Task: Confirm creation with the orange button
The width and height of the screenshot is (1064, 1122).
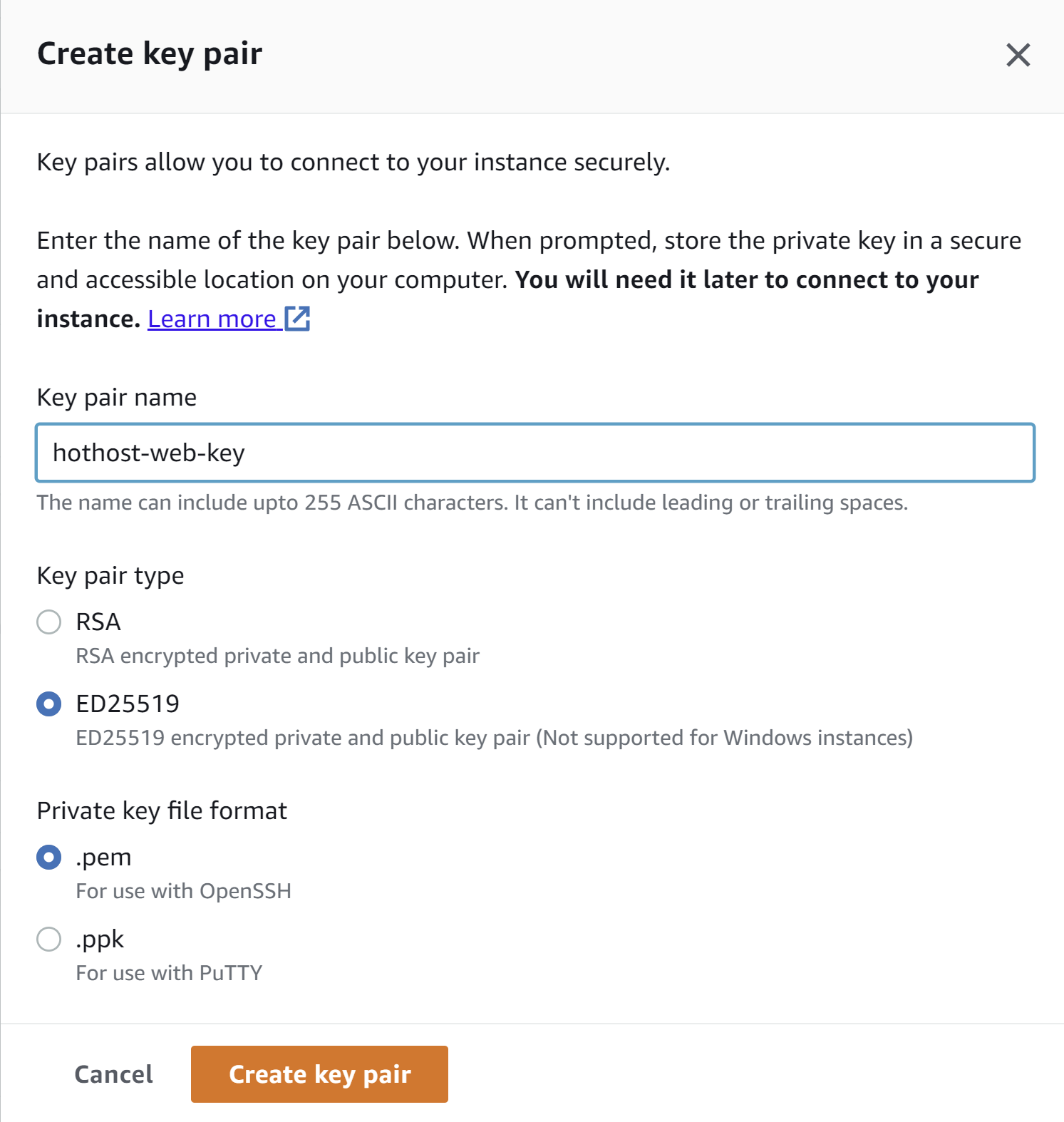Action: (319, 1074)
